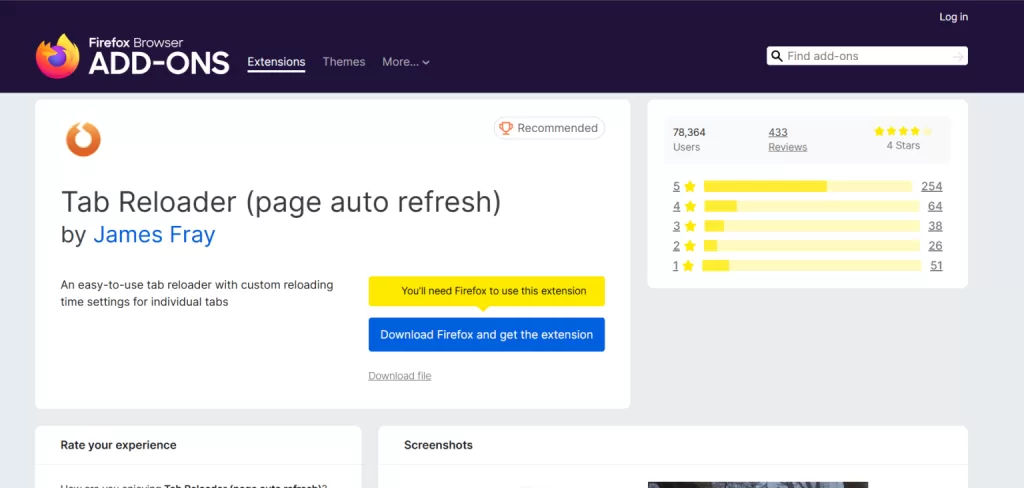Screen dimensions: 1024x488
Task: Click the Recommended trophy badge
Action: (548, 128)
